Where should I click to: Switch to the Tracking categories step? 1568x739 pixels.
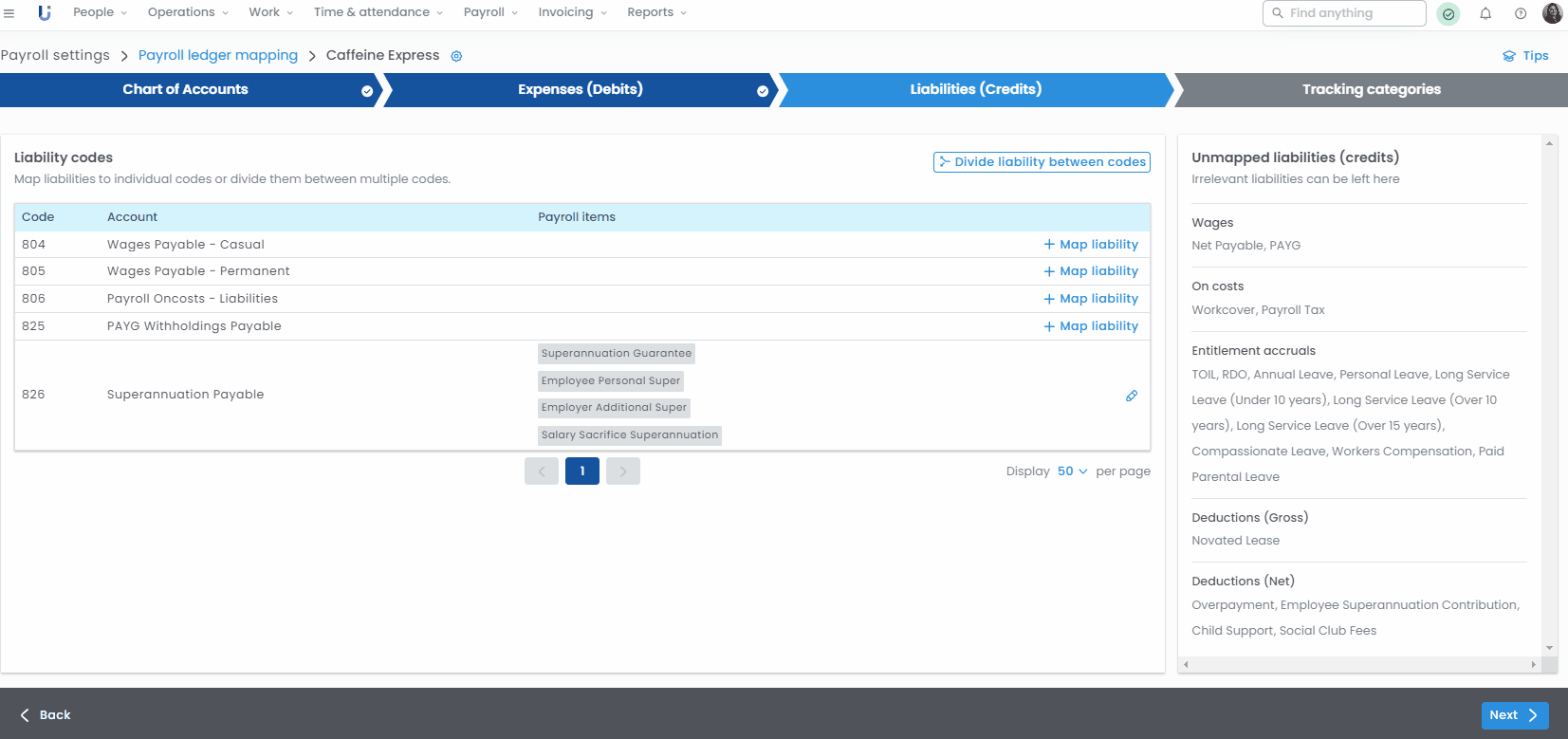point(1371,89)
